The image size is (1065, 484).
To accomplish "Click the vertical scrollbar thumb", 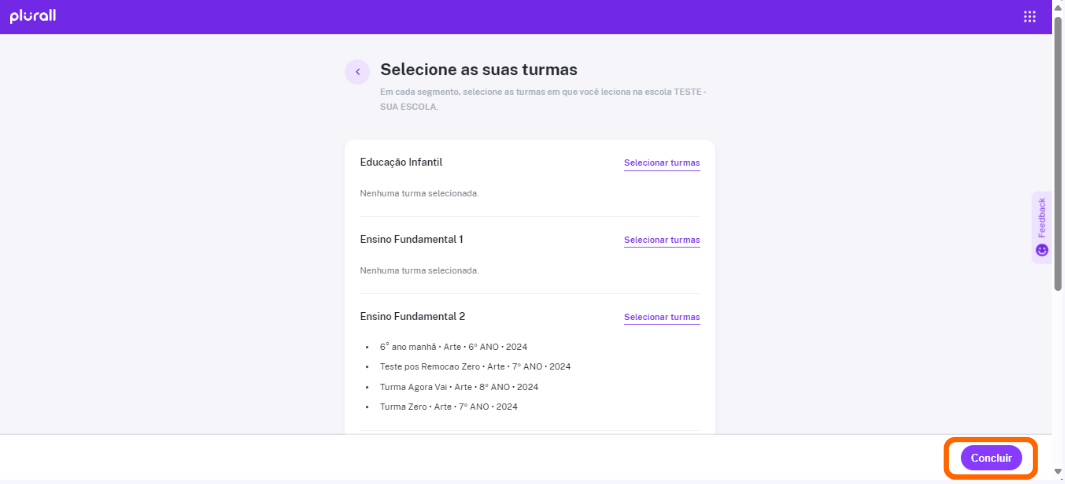I will (x=1058, y=153).
